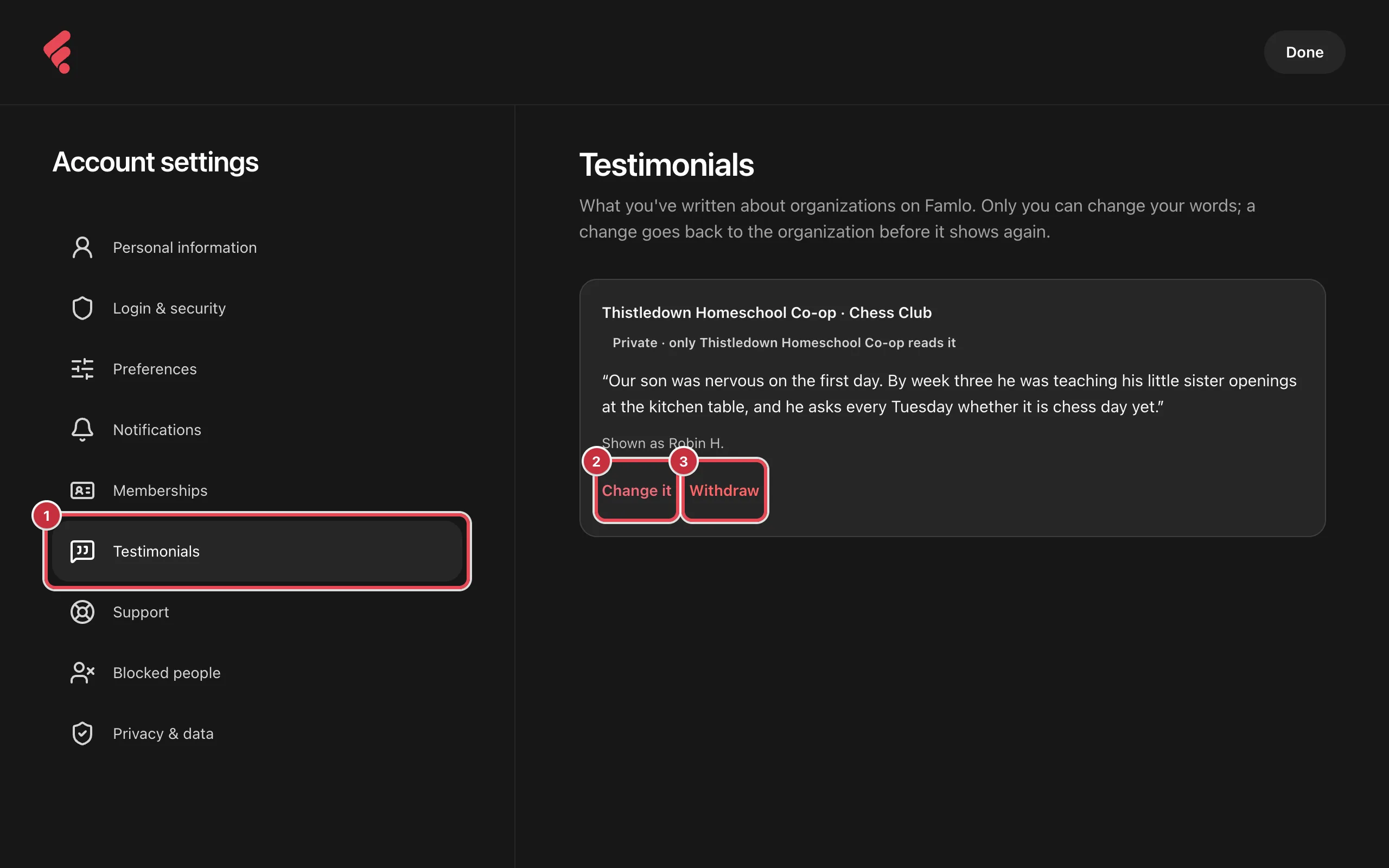Click the Testimonials page heading

tap(666, 165)
